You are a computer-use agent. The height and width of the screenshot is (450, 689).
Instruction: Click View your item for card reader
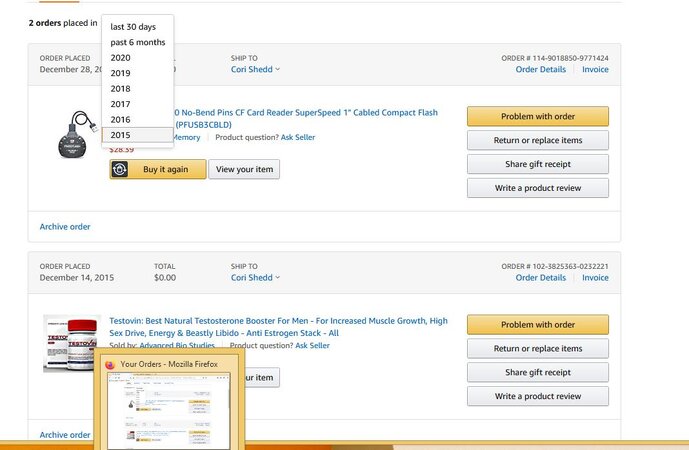click(x=244, y=169)
